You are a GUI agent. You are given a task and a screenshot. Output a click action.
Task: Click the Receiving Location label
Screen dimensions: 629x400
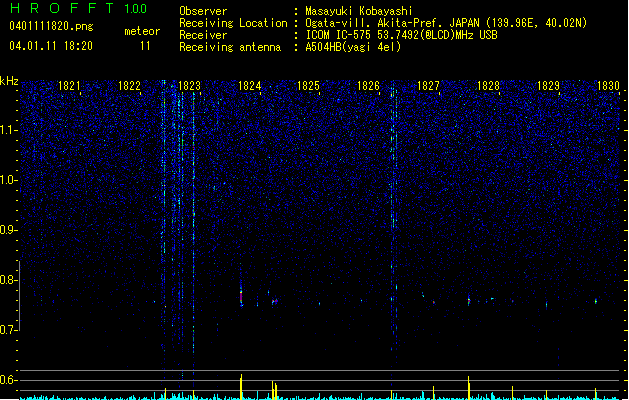coord(233,23)
